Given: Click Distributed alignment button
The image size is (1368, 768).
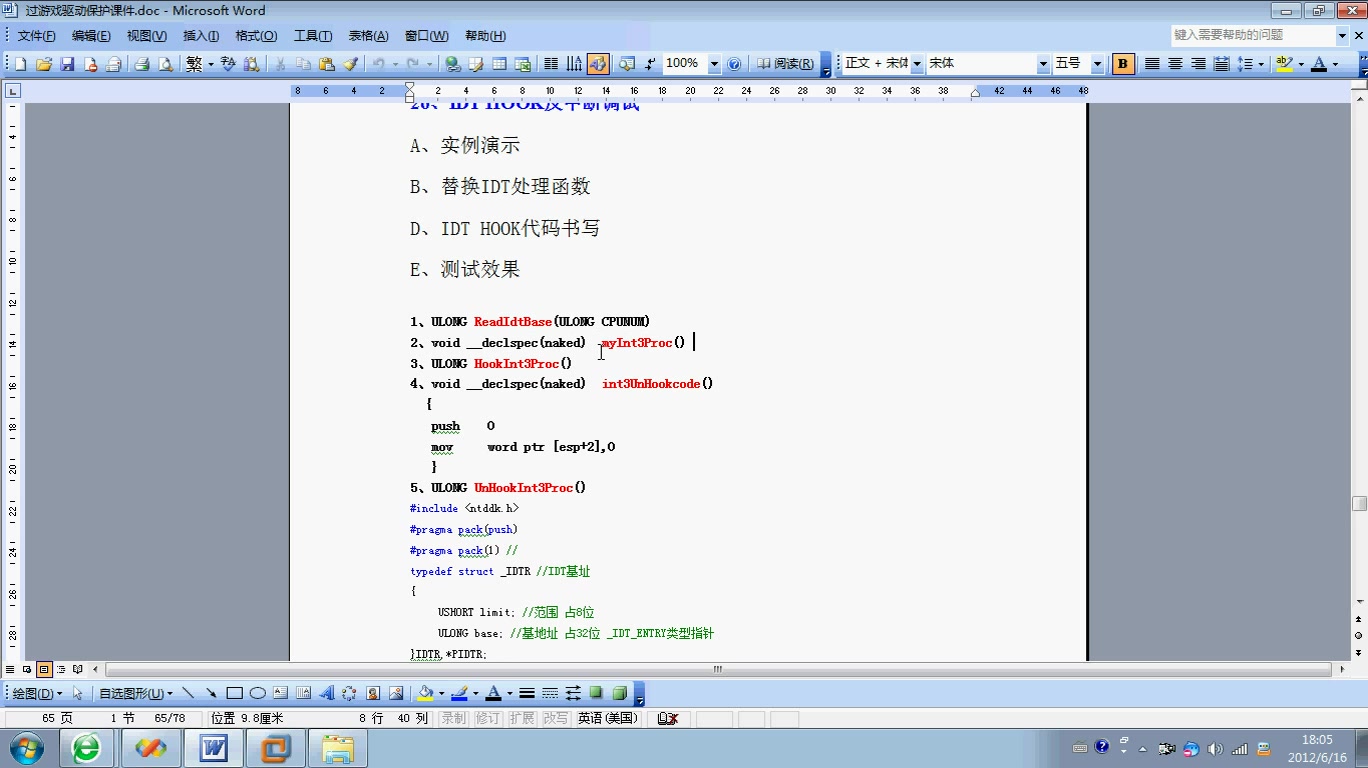Looking at the screenshot, I should tap(1221, 64).
